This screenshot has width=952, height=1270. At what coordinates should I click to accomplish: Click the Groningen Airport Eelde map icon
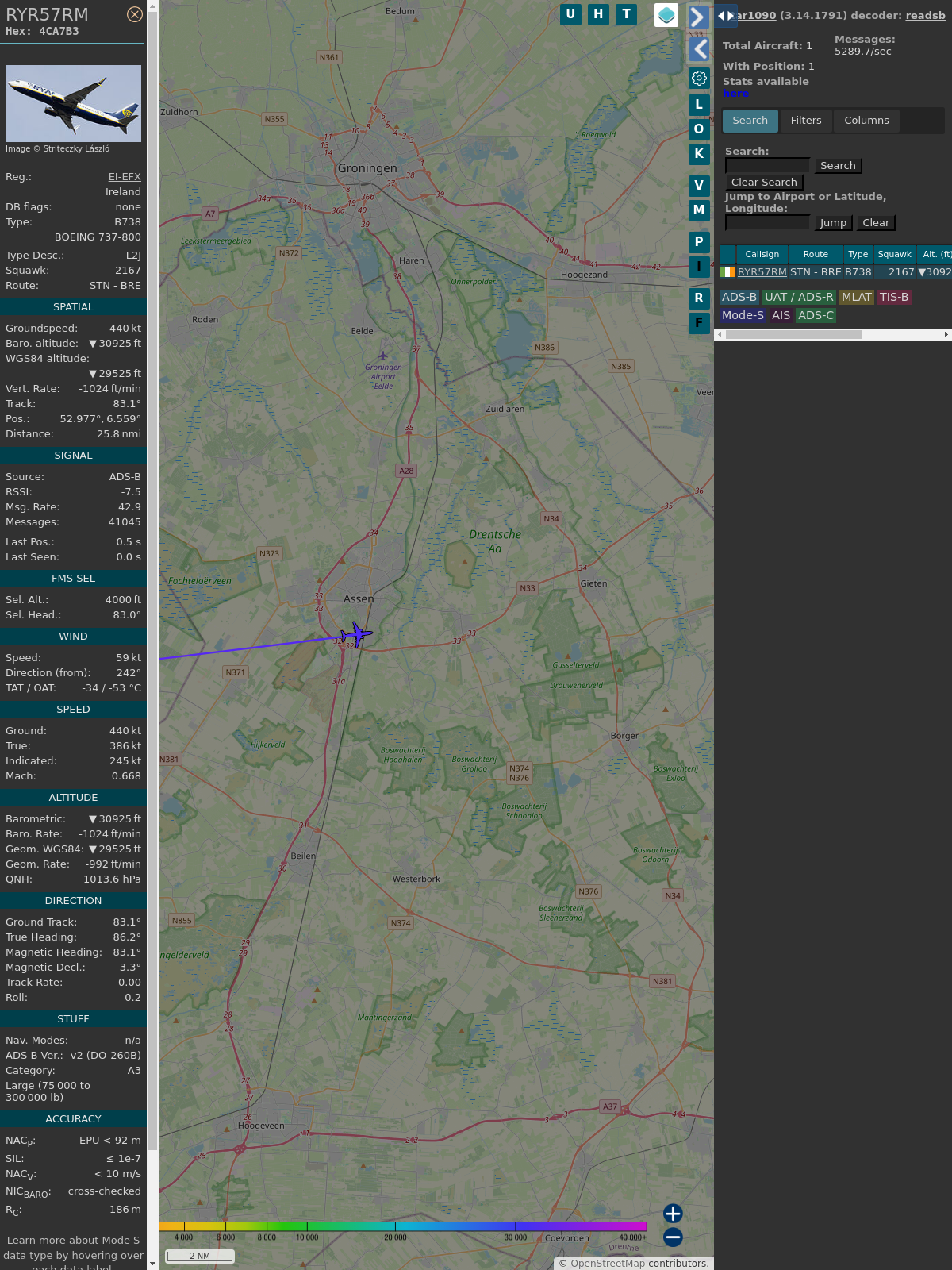[x=383, y=356]
